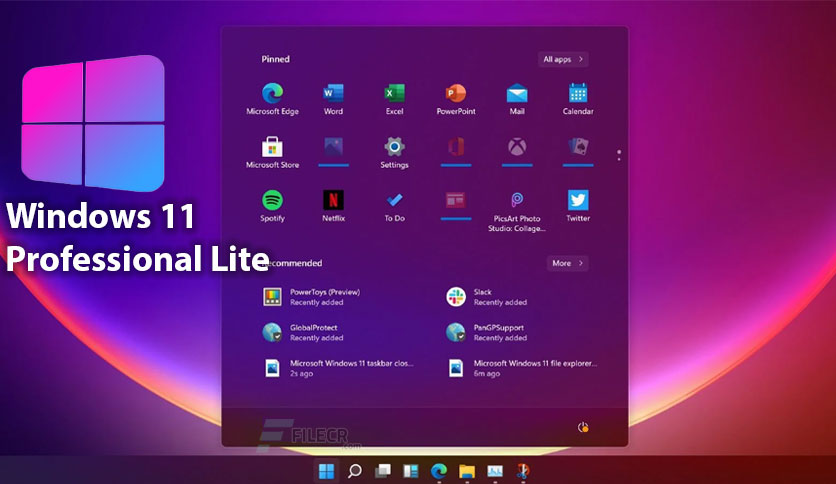This screenshot has width=836, height=484.
Task: Click the pinned apps page dots indicator
Action: [619, 155]
